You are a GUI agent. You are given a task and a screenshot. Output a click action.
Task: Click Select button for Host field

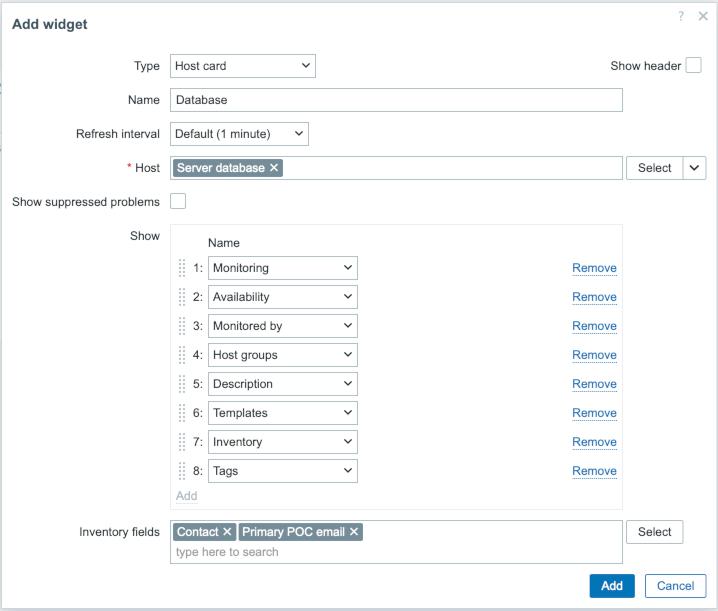coord(654,168)
